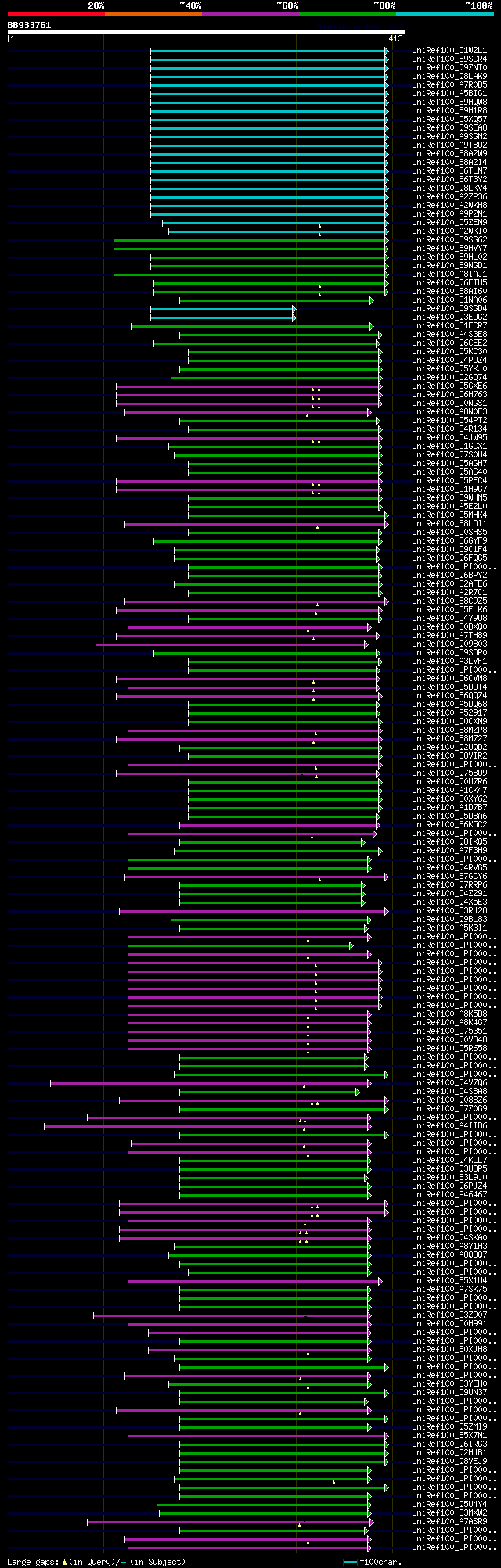Click the UniRef100_P46467 label

pos(449,1194)
